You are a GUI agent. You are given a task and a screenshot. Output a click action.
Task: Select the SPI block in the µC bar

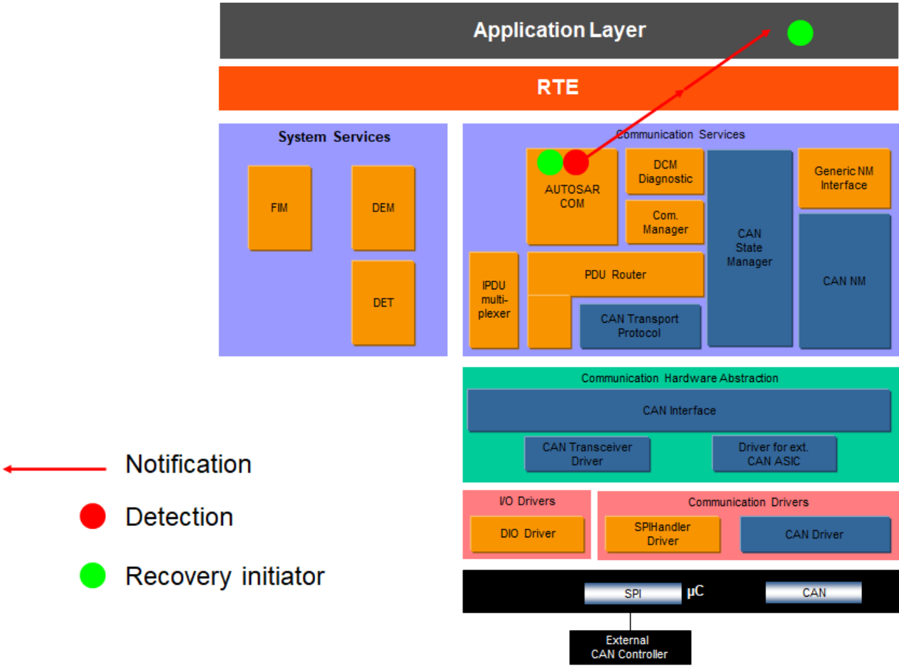coord(633,593)
